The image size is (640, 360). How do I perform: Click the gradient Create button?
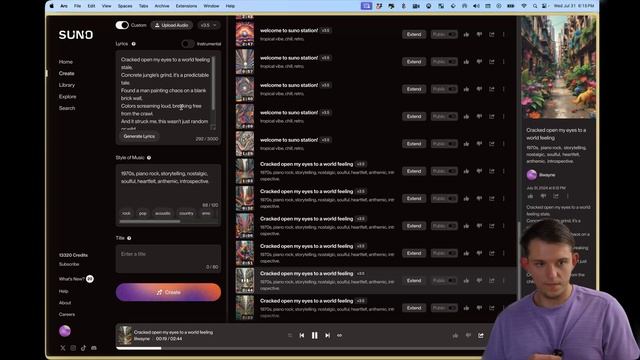tap(168, 292)
